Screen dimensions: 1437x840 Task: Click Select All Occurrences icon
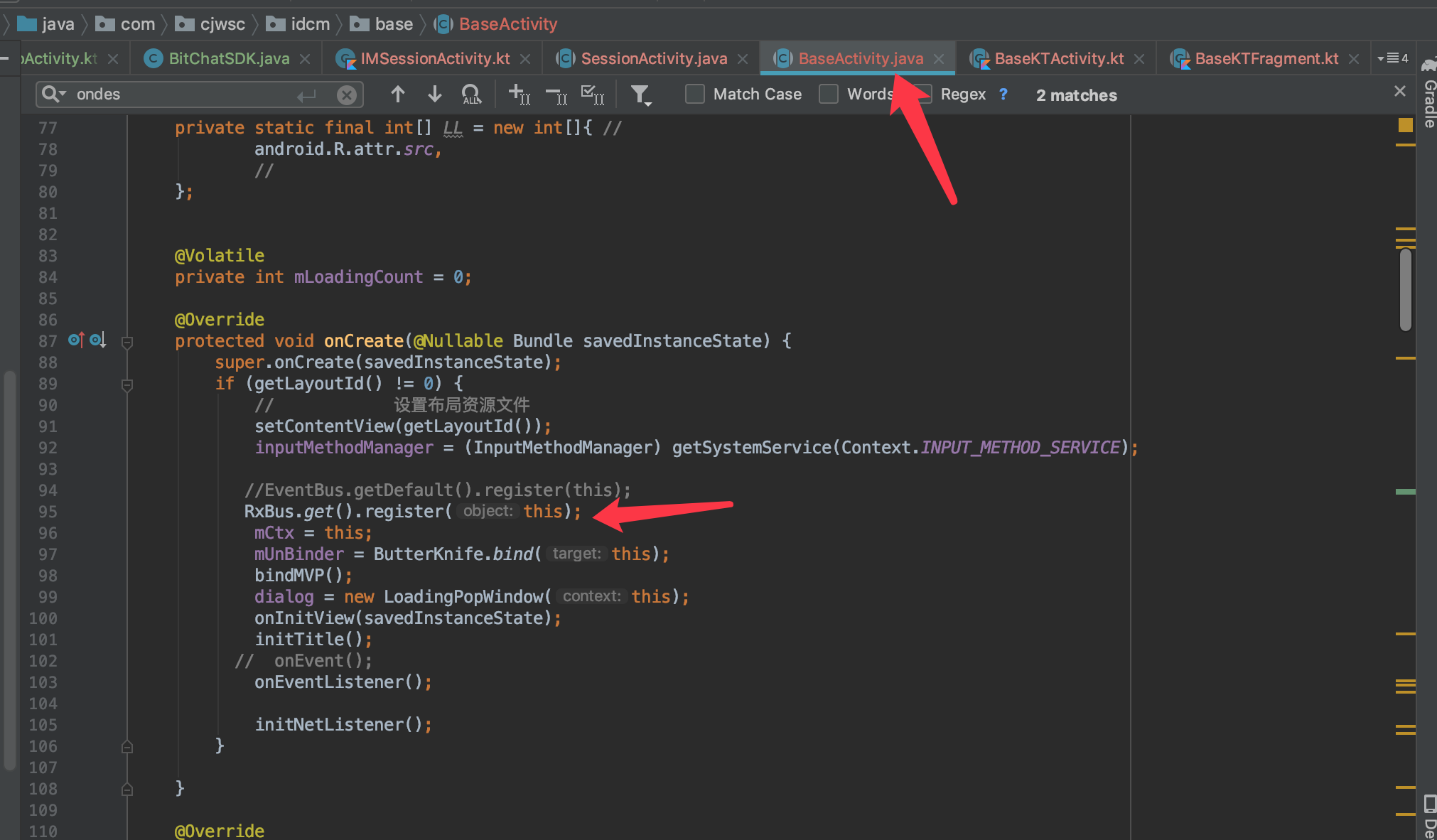tap(593, 94)
